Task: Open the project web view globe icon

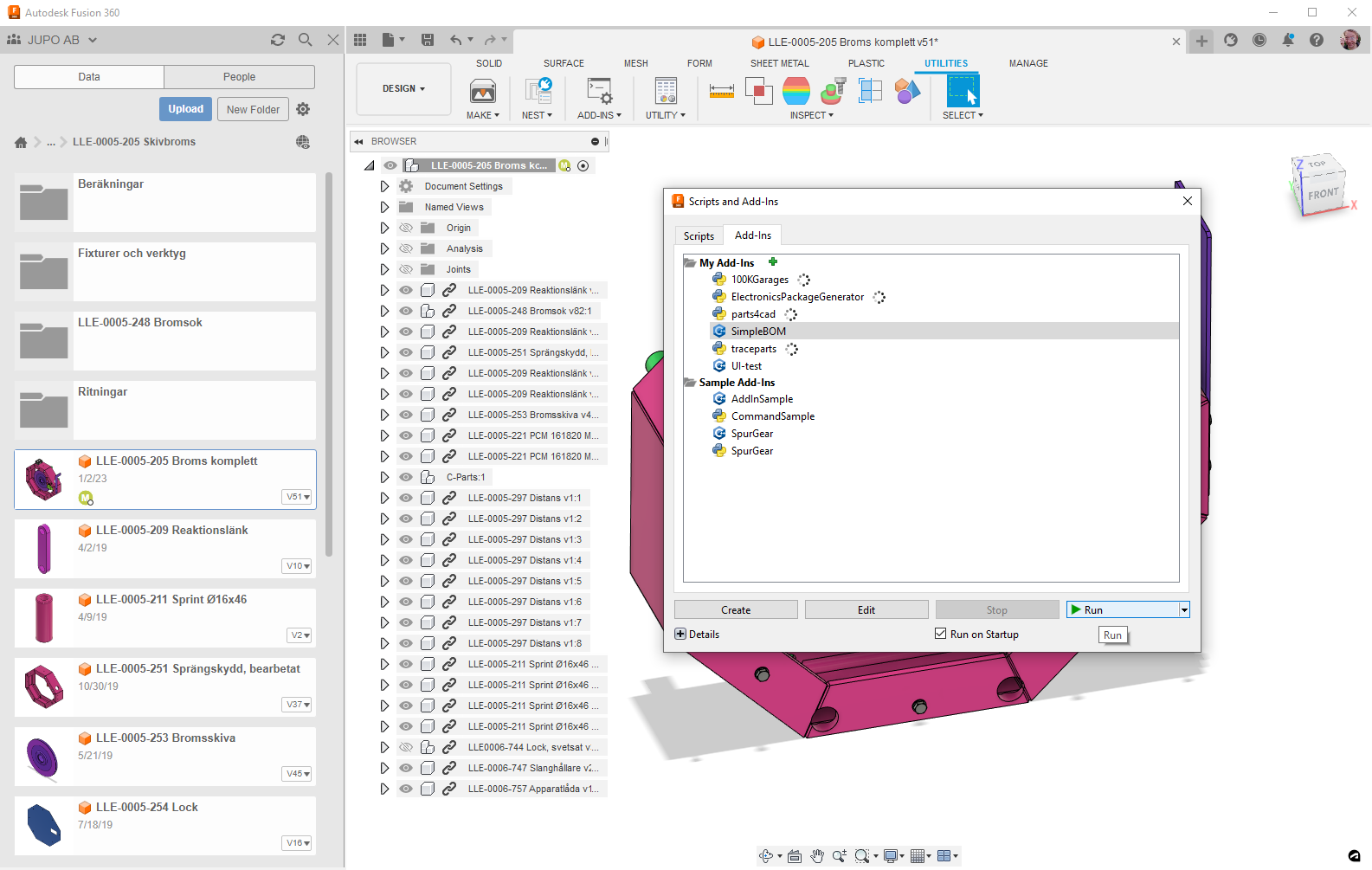Action: click(x=303, y=142)
